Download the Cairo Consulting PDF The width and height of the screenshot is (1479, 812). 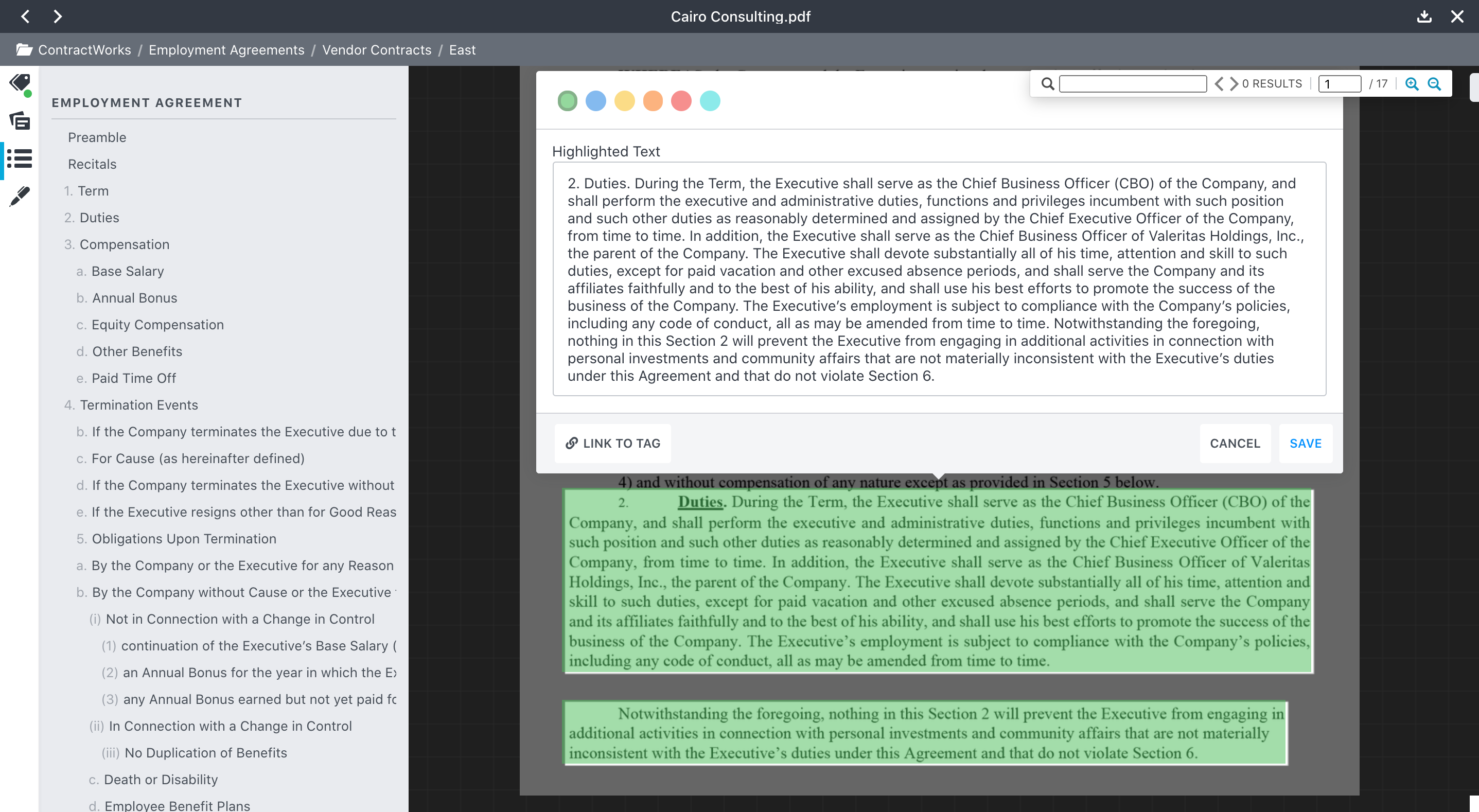point(1424,16)
